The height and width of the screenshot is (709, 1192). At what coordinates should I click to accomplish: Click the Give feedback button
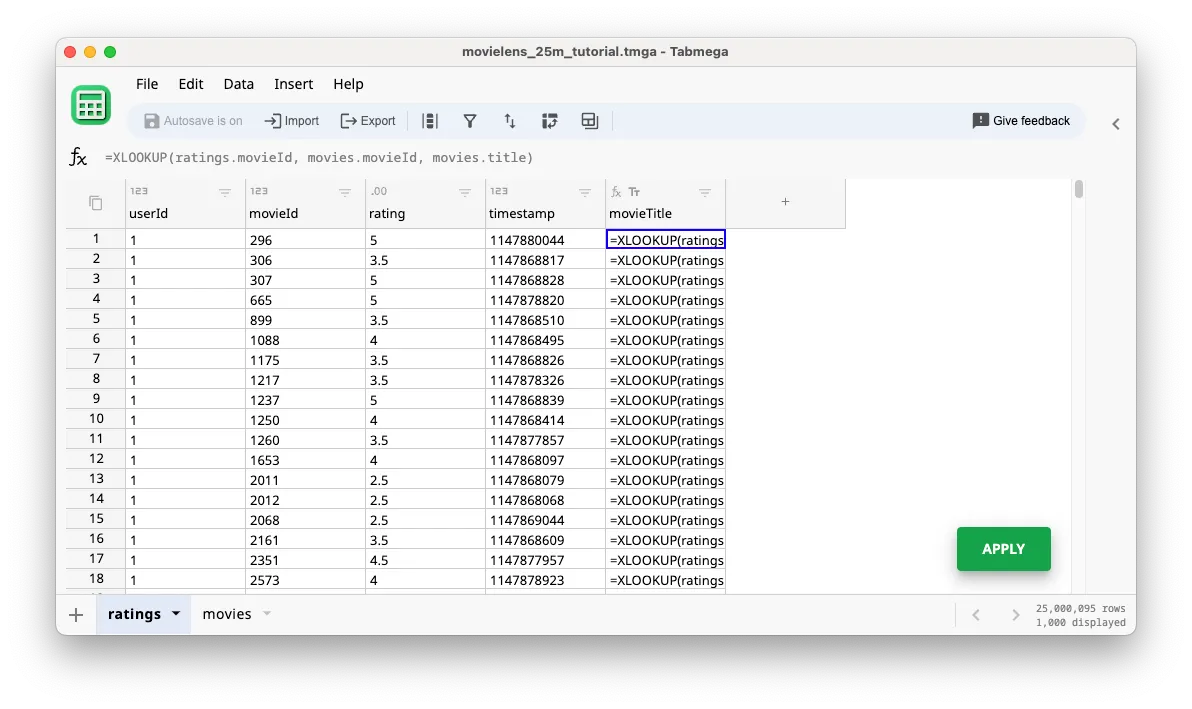[x=1021, y=120]
